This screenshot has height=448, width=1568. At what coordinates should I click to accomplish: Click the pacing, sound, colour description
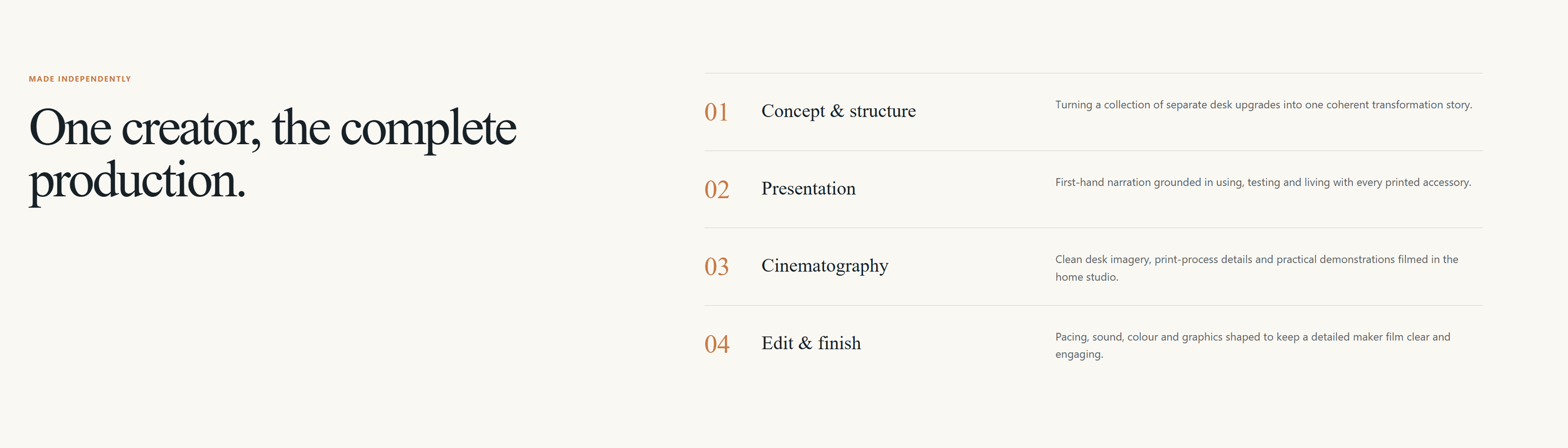click(x=1253, y=345)
